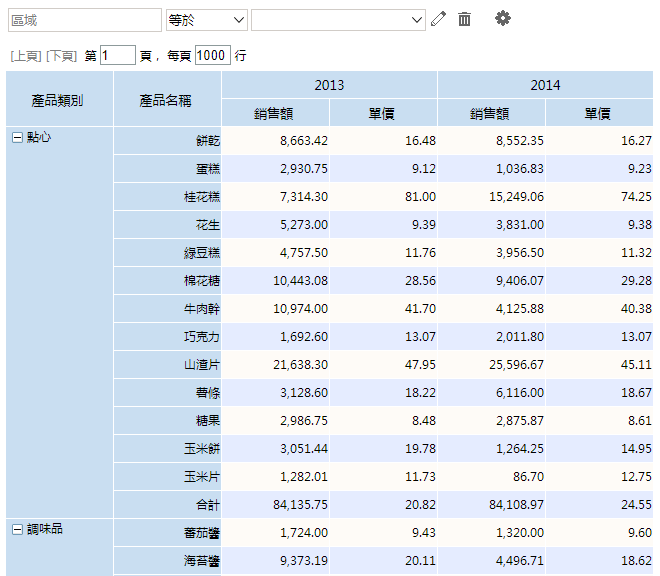Go to previous page via 上頁 link
This screenshot has height=576, width=660.
pos(25,56)
